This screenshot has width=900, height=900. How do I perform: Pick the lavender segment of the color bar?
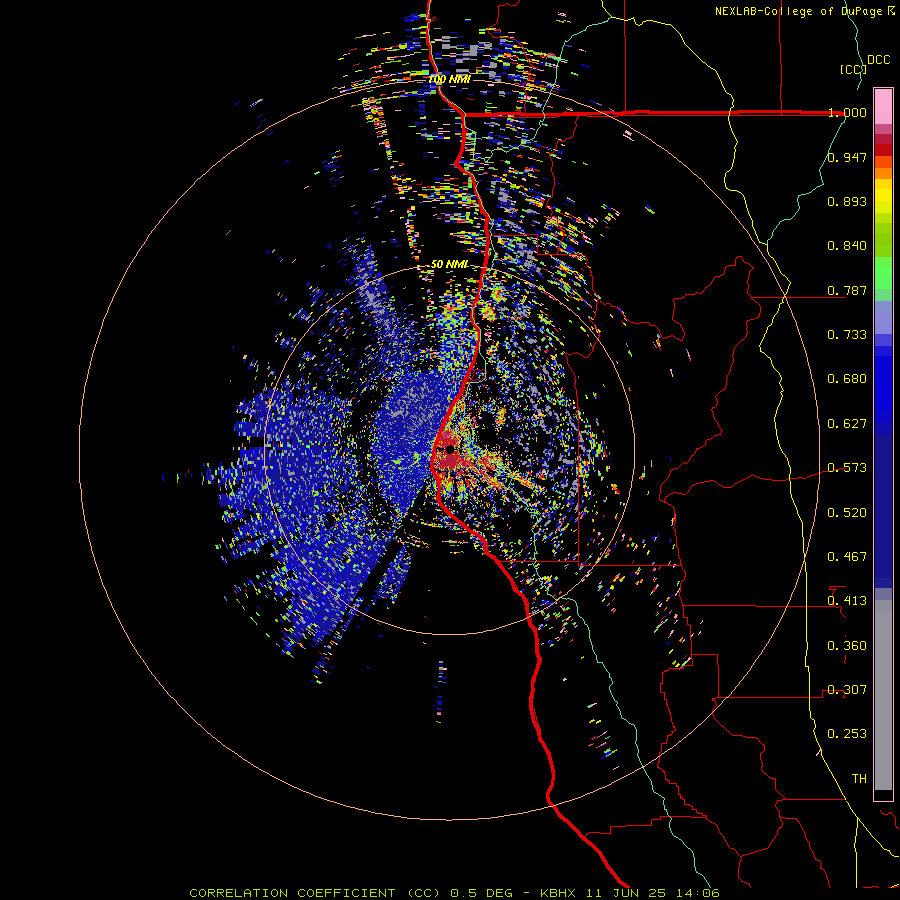click(883, 317)
